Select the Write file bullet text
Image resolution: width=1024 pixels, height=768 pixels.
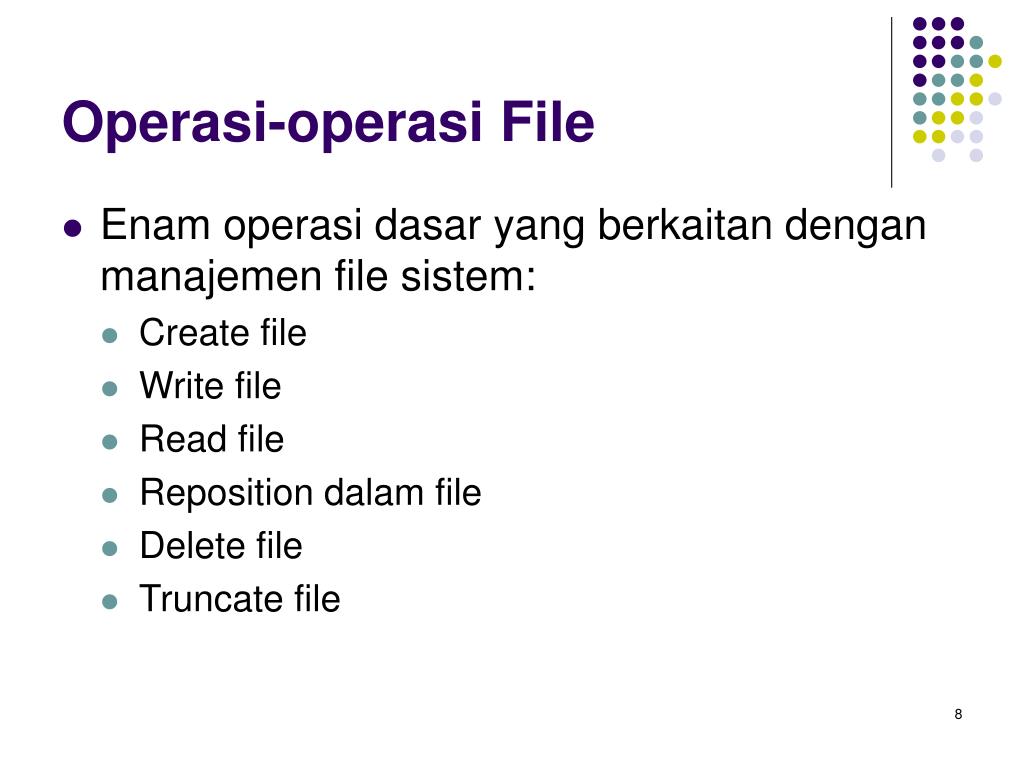[x=210, y=385]
